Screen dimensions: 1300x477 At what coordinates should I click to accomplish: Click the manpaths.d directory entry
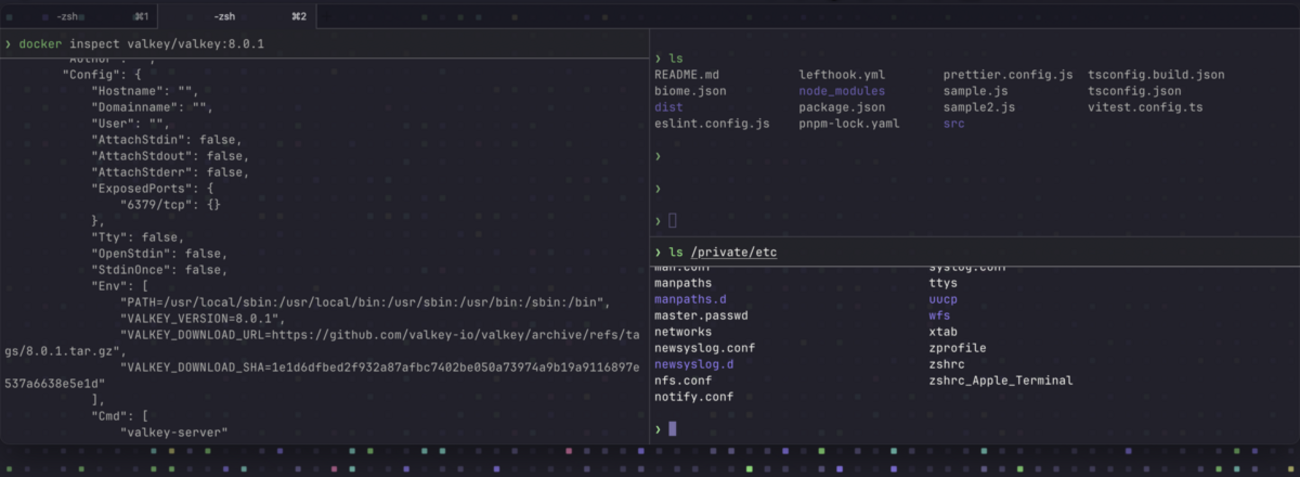click(690, 299)
